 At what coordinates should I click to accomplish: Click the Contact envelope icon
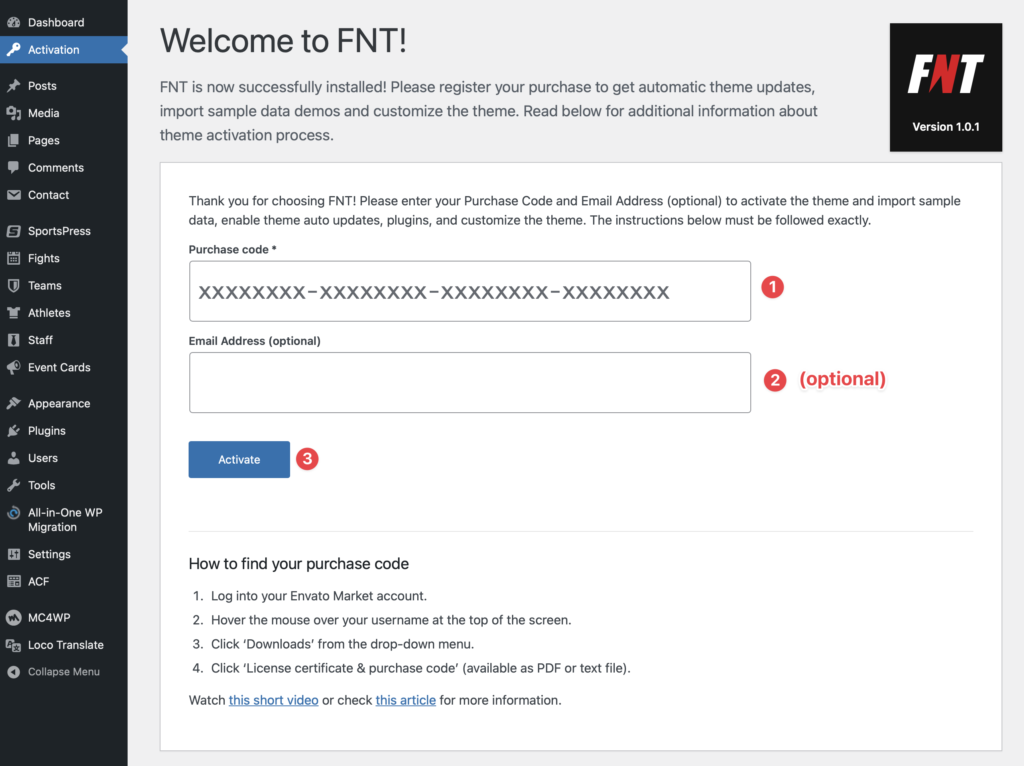14,195
